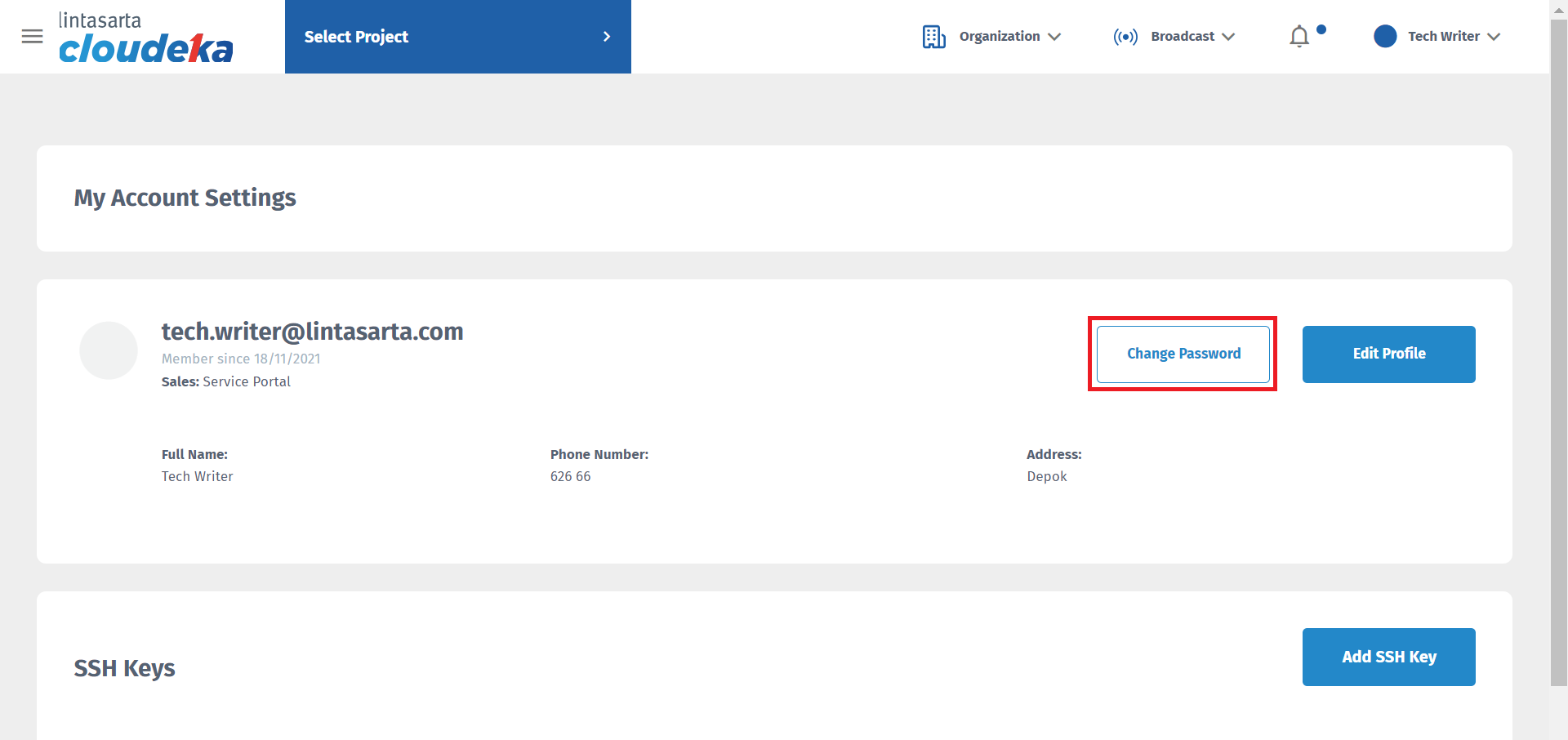Expand the Organization dropdown chevron
1568x740 pixels.
pos(1054,37)
